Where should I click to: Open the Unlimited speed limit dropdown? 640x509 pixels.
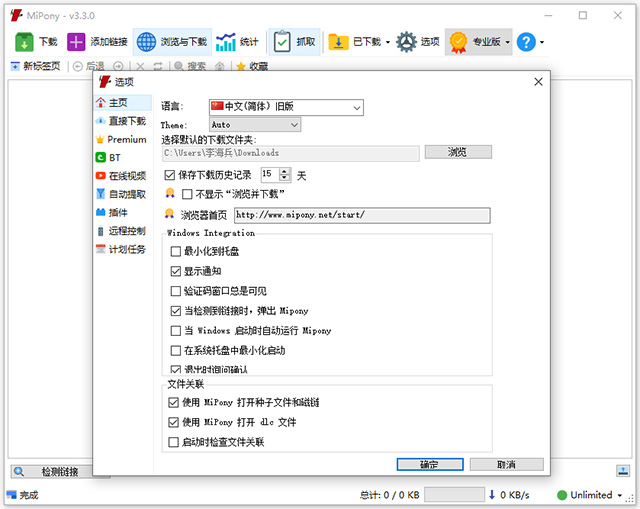620,495
